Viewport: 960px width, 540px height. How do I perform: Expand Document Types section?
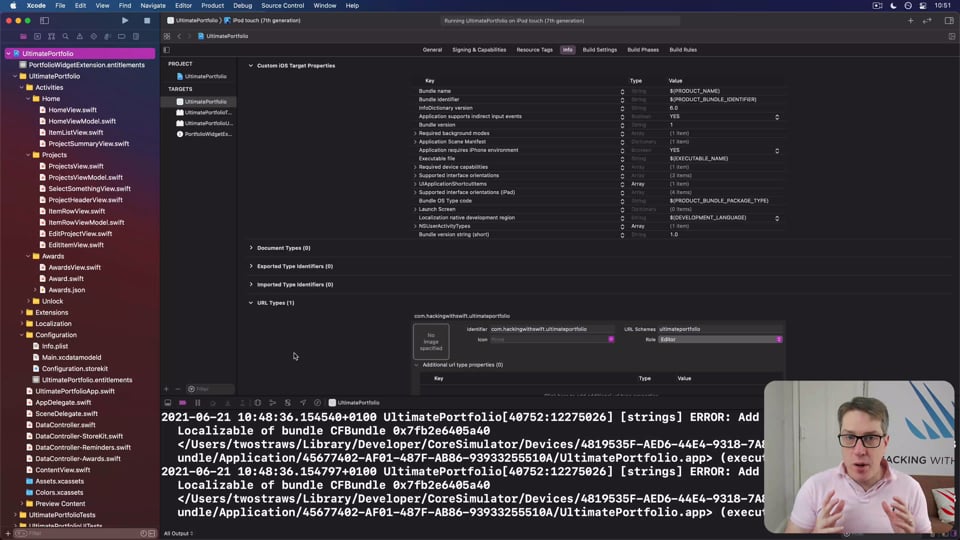[251, 248]
